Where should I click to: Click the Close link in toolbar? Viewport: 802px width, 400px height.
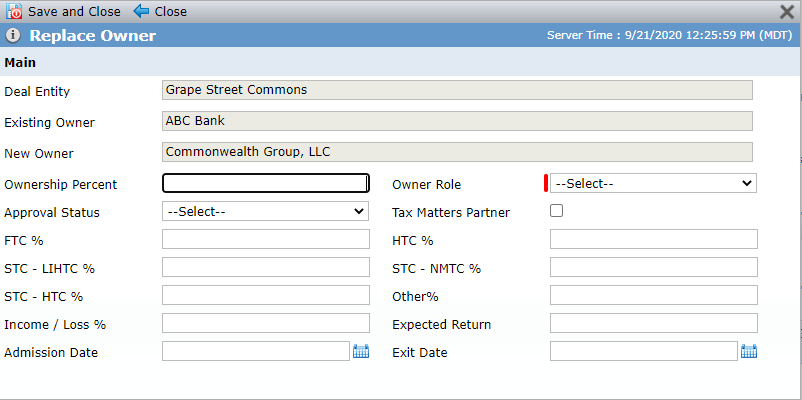pos(170,11)
